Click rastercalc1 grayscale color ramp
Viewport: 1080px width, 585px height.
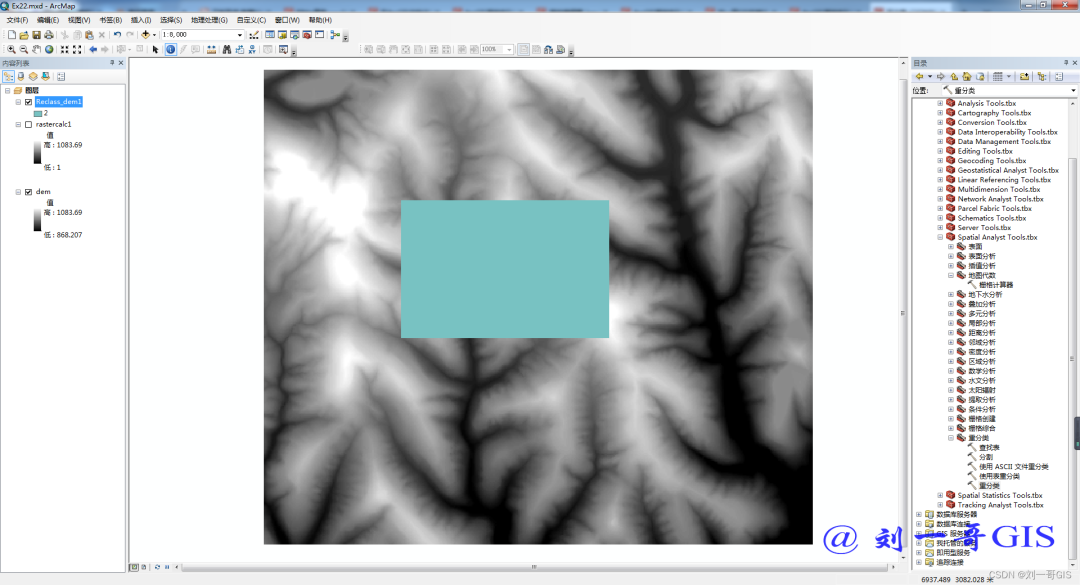coord(37,153)
